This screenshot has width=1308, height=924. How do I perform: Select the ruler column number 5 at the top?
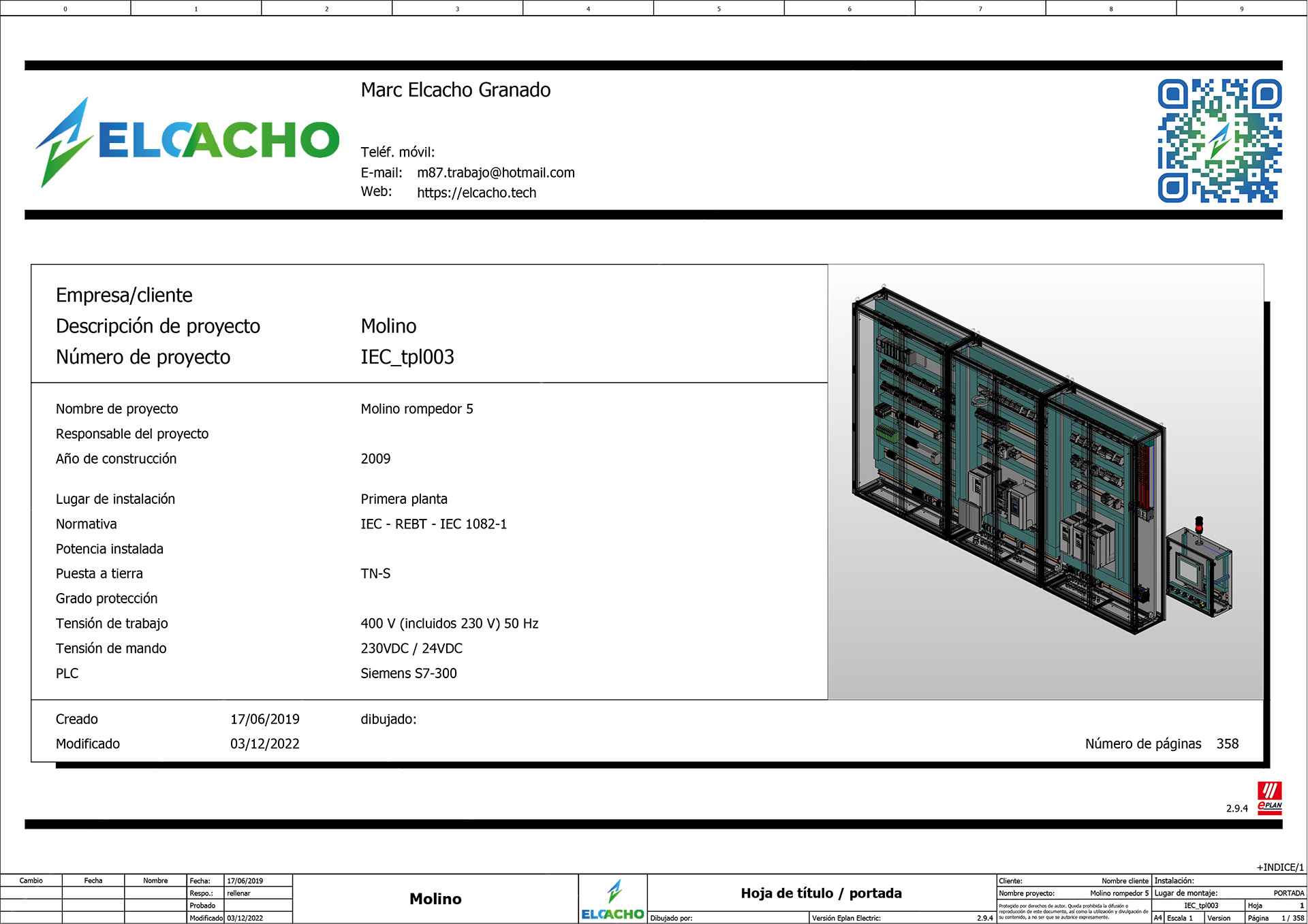click(x=718, y=9)
